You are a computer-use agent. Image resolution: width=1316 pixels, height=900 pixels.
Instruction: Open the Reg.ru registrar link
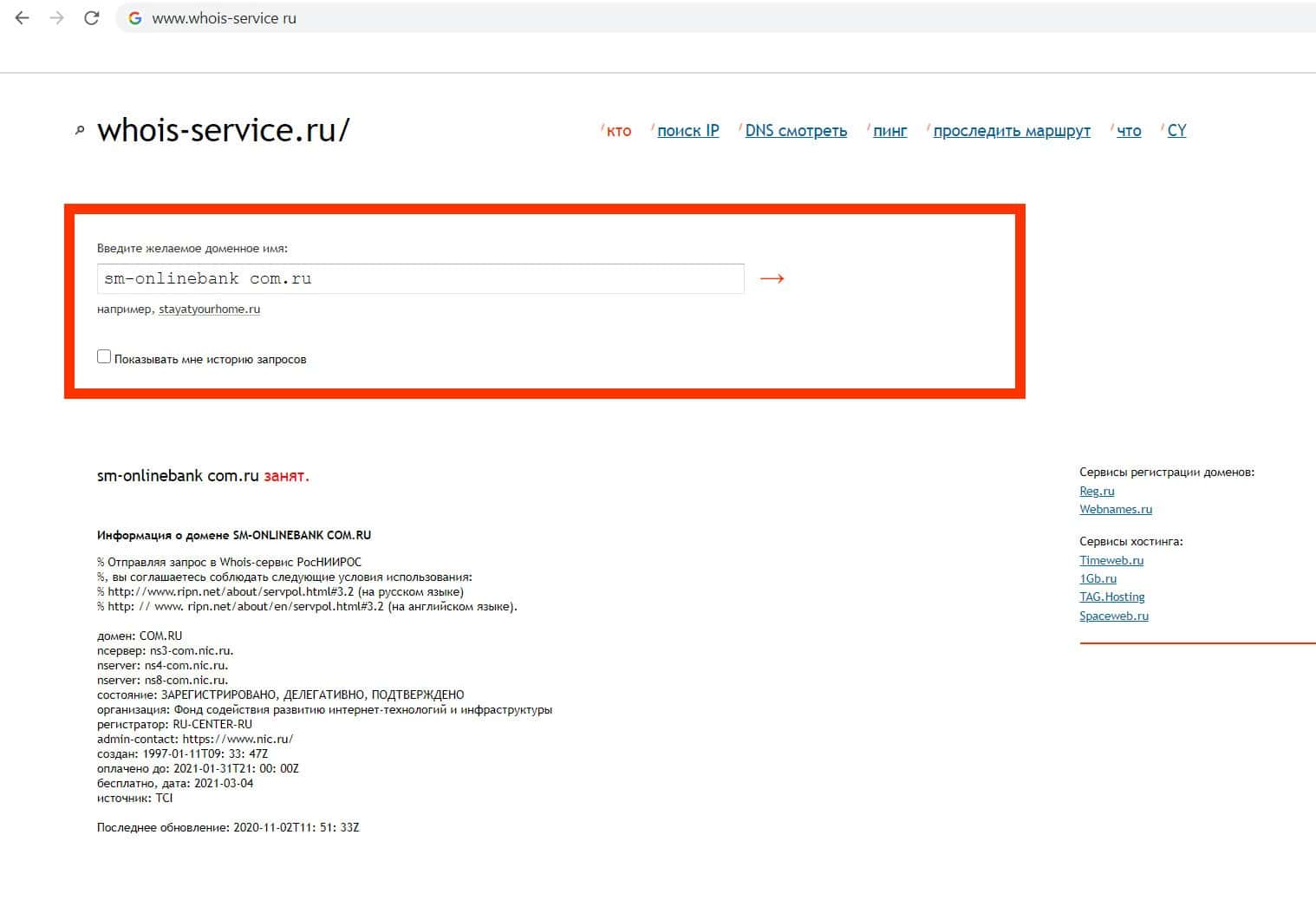[1097, 491]
